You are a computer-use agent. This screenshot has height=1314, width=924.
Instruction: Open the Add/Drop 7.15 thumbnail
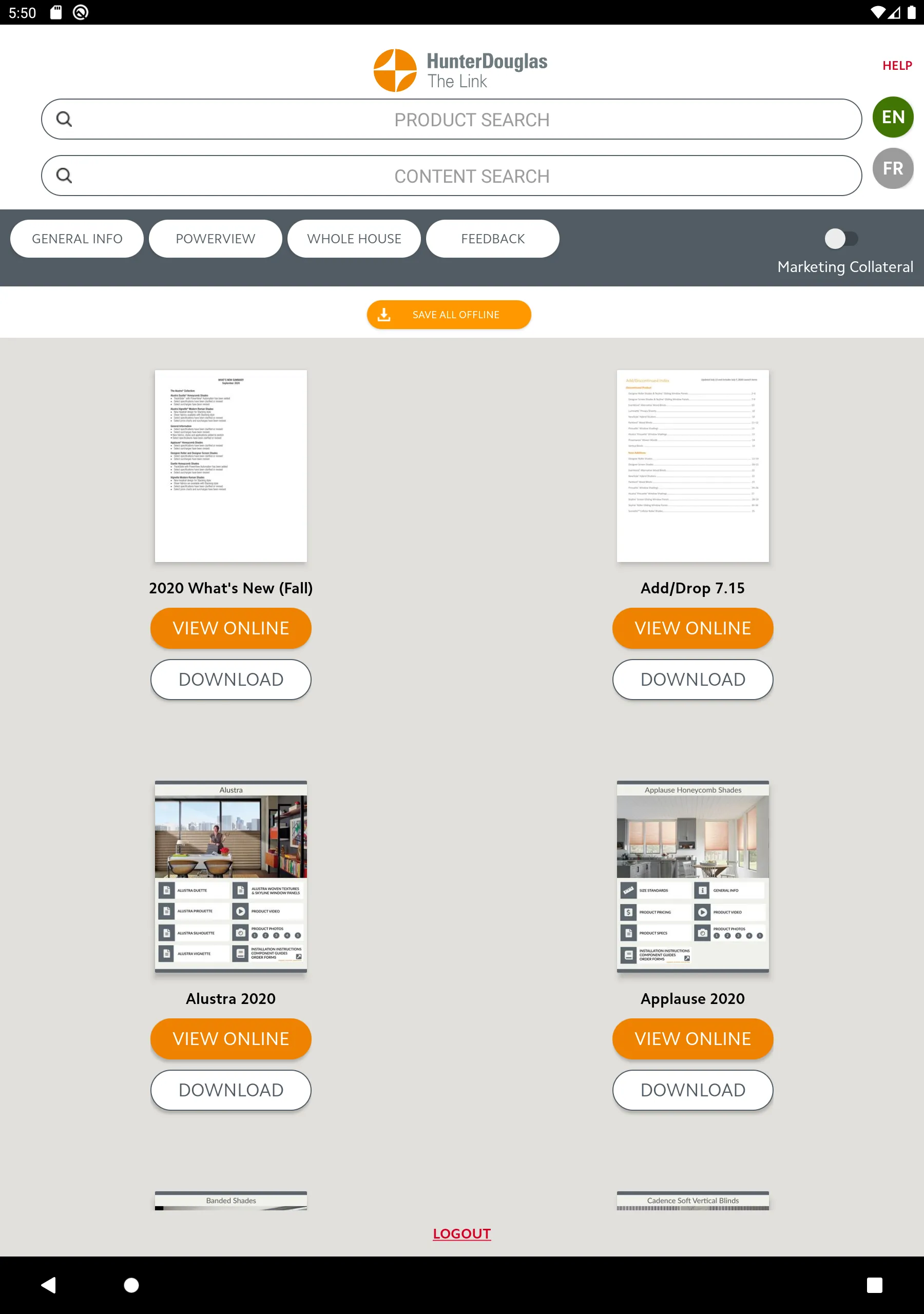[x=692, y=466]
